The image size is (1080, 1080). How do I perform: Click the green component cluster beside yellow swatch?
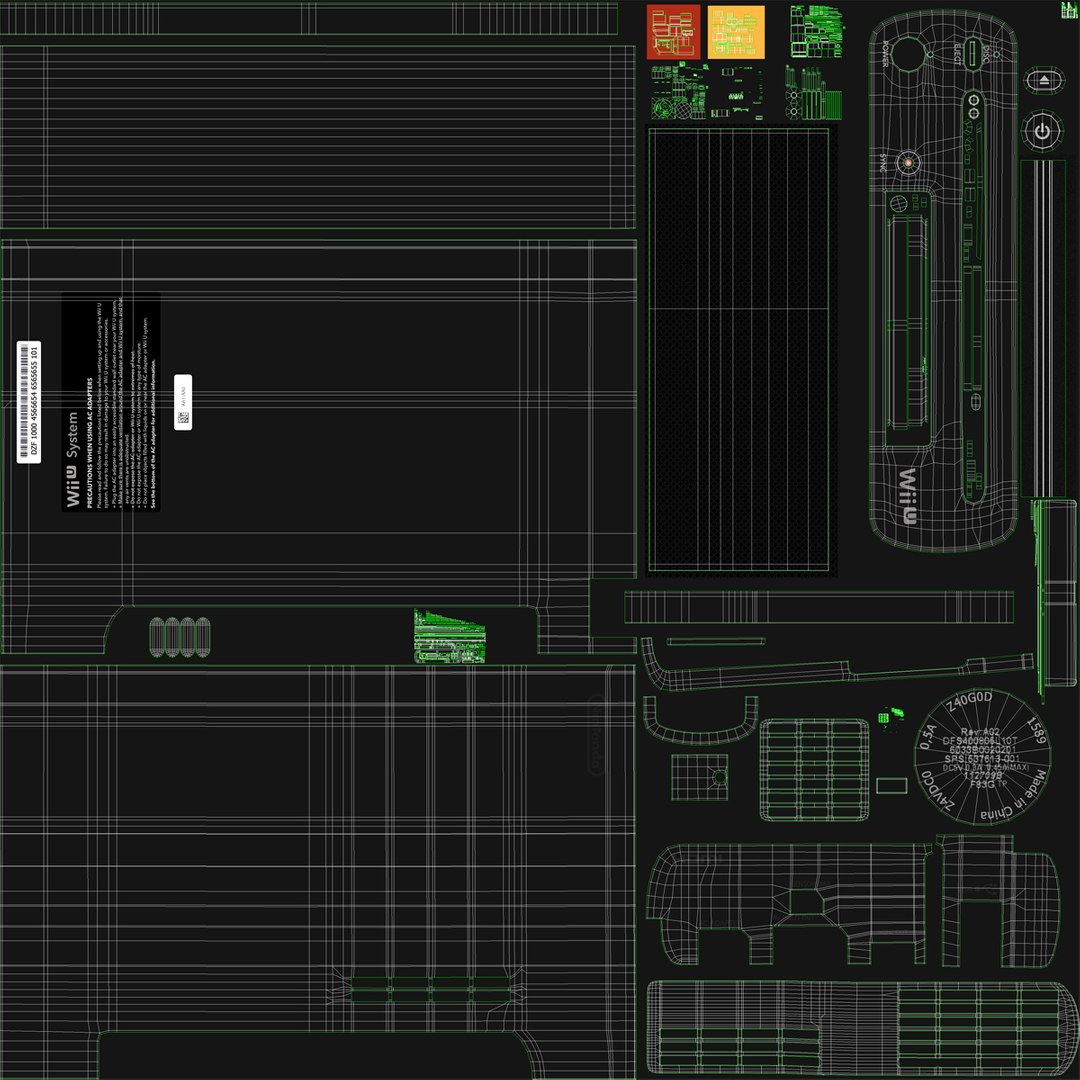[x=817, y=32]
